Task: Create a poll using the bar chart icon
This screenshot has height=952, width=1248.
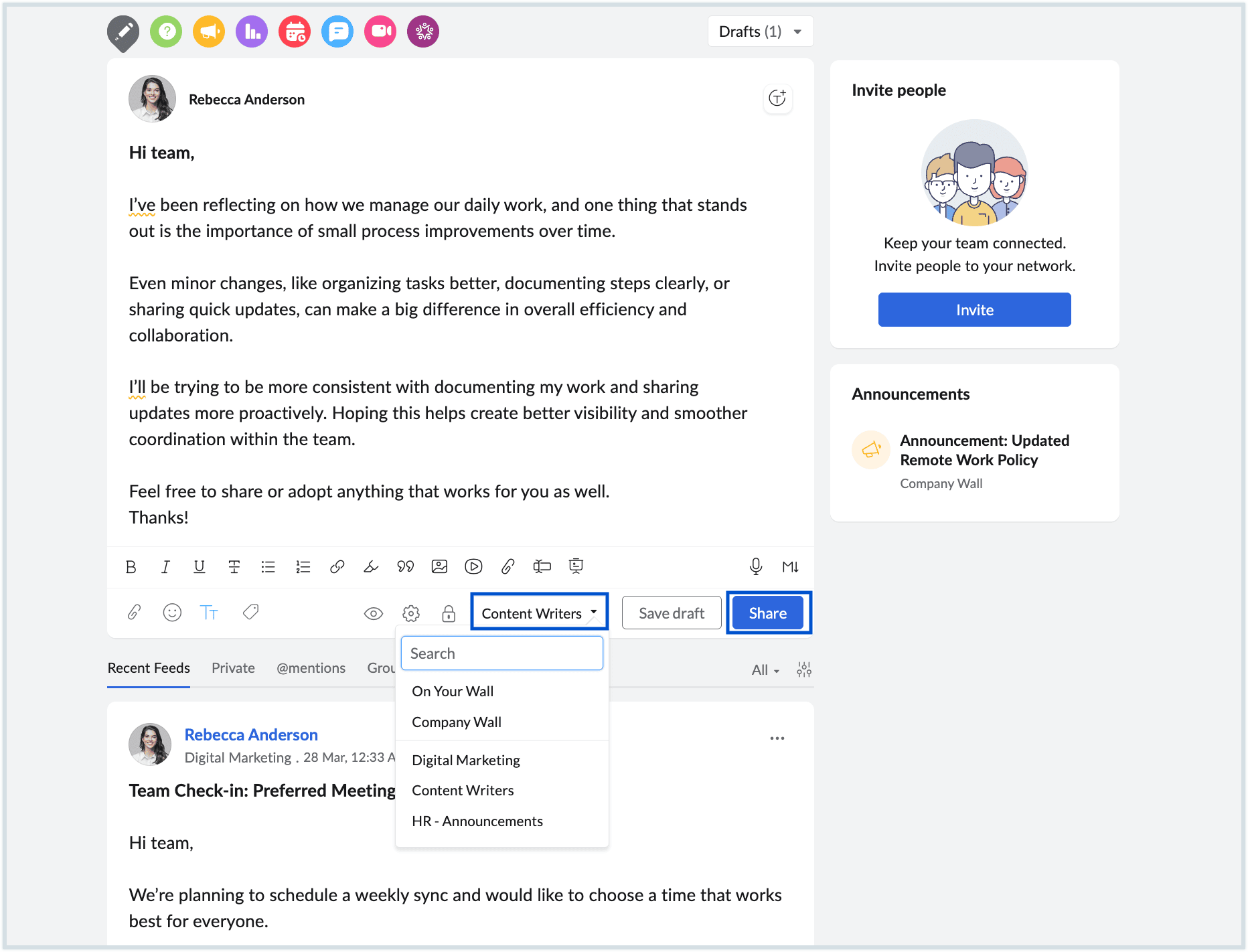Action: [251, 31]
